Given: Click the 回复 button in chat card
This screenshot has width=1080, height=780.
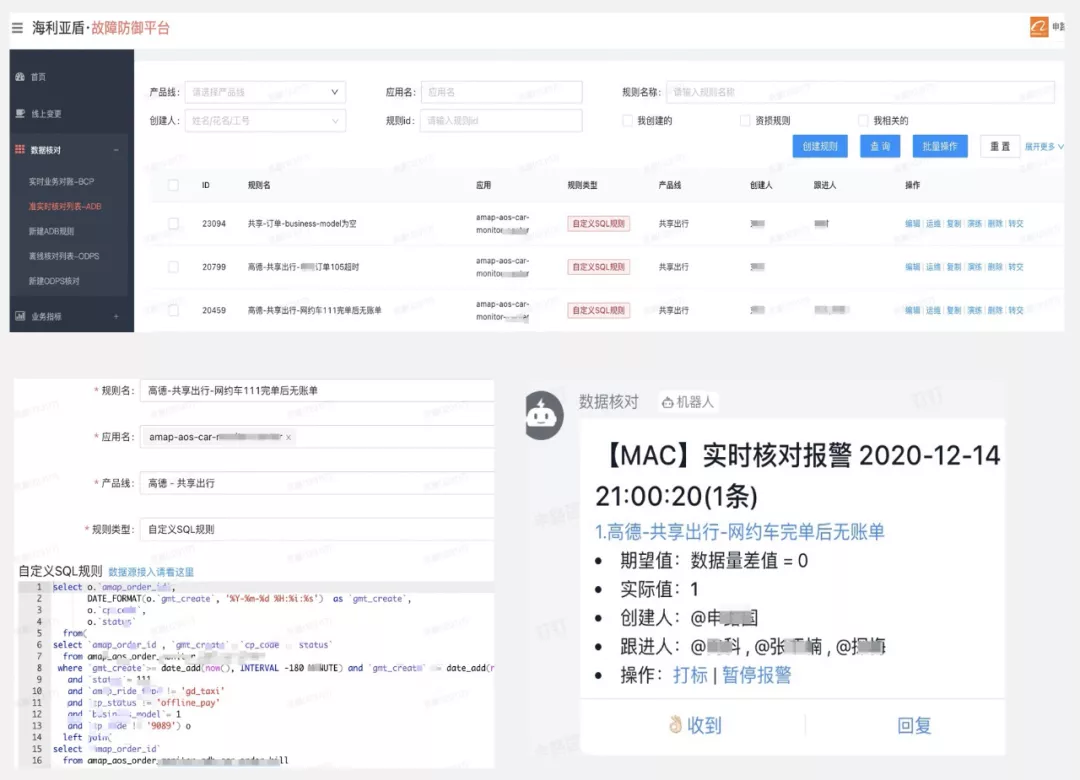Looking at the screenshot, I should tap(914, 725).
